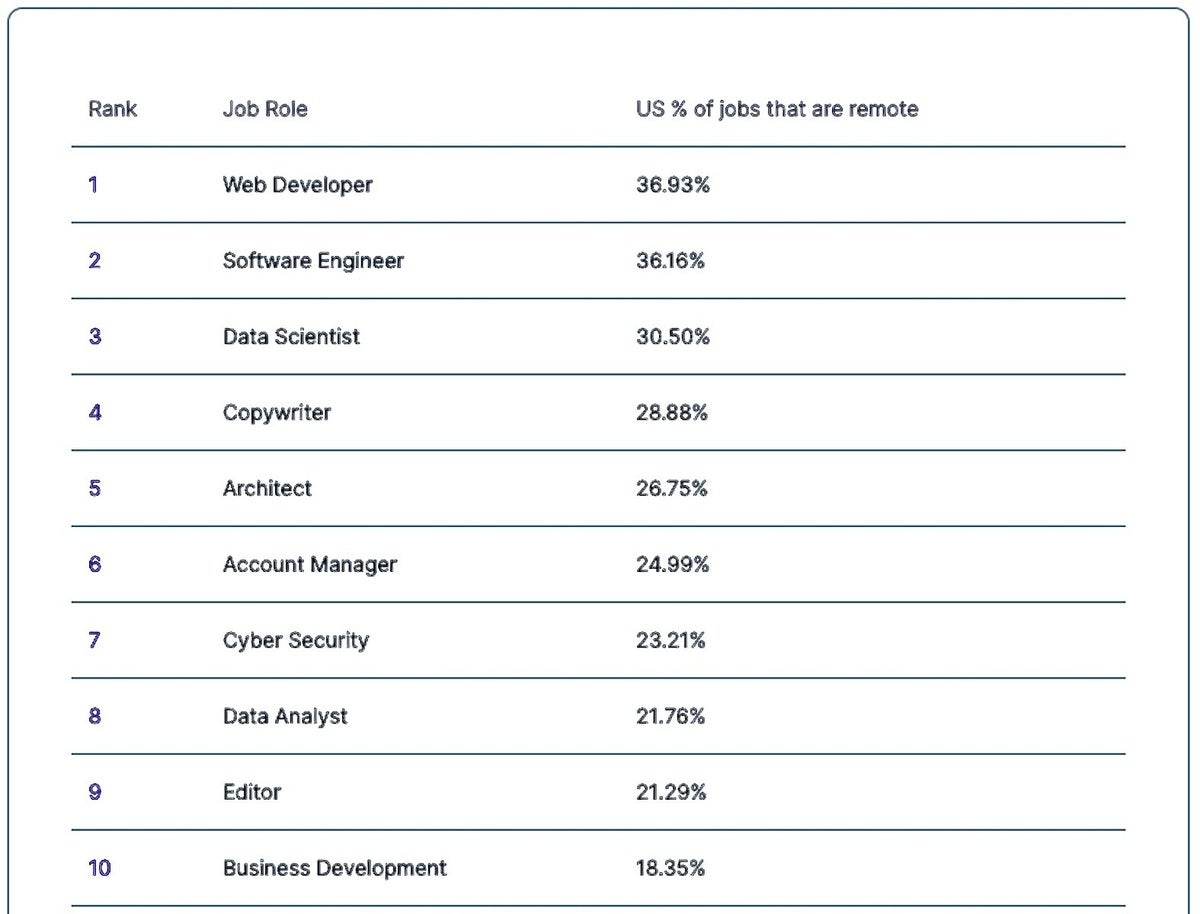1200x914 pixels.
Task: Click rank number 1
Action: click(x=93, y=185)
